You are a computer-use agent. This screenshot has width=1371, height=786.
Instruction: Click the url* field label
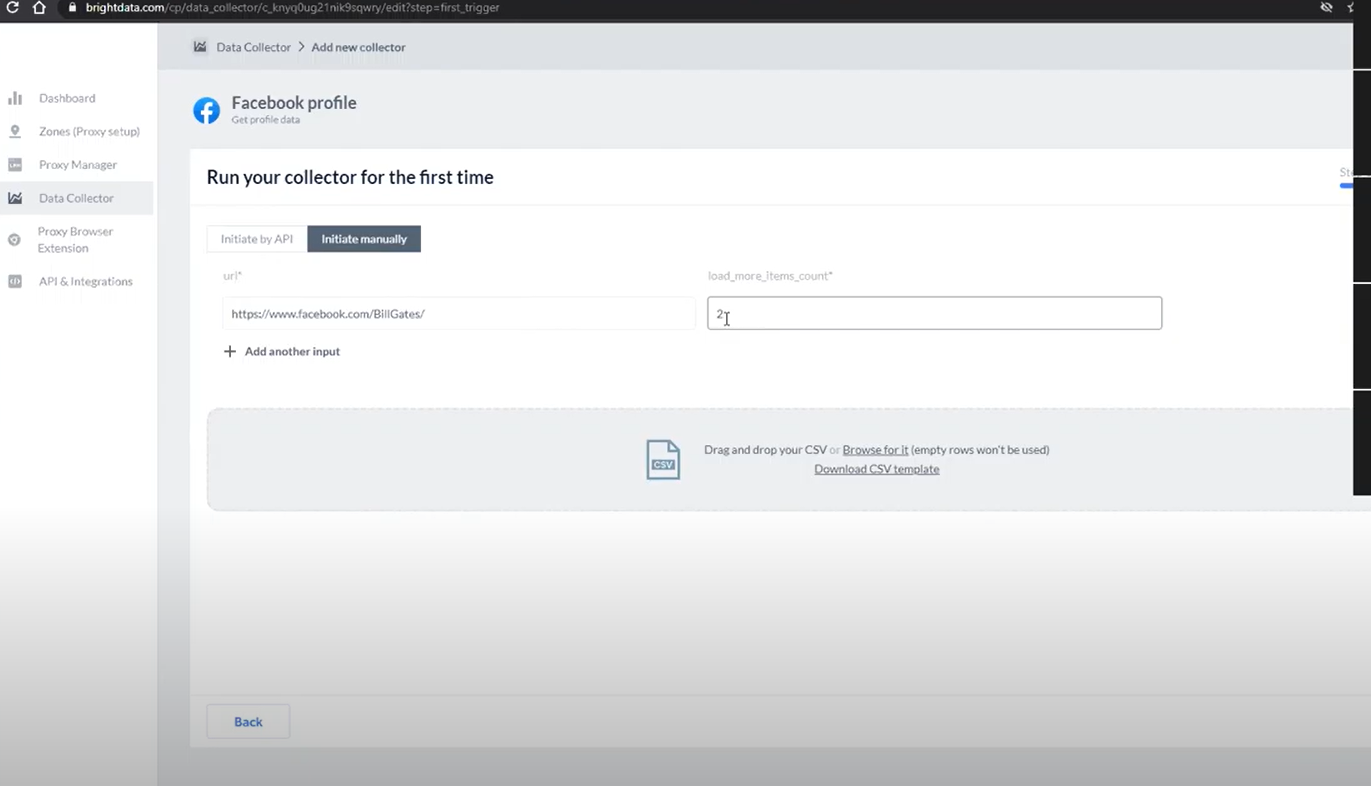click(x=232, y=275)
